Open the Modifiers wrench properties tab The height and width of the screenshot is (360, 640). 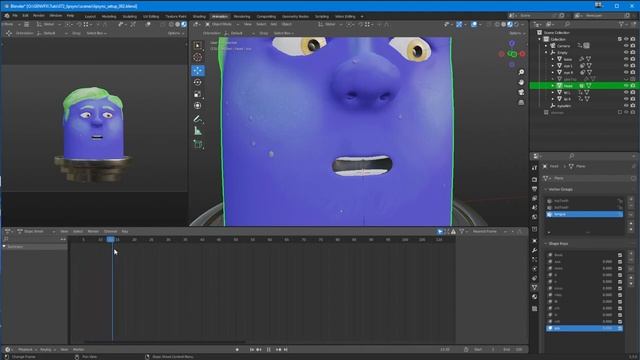535,250
